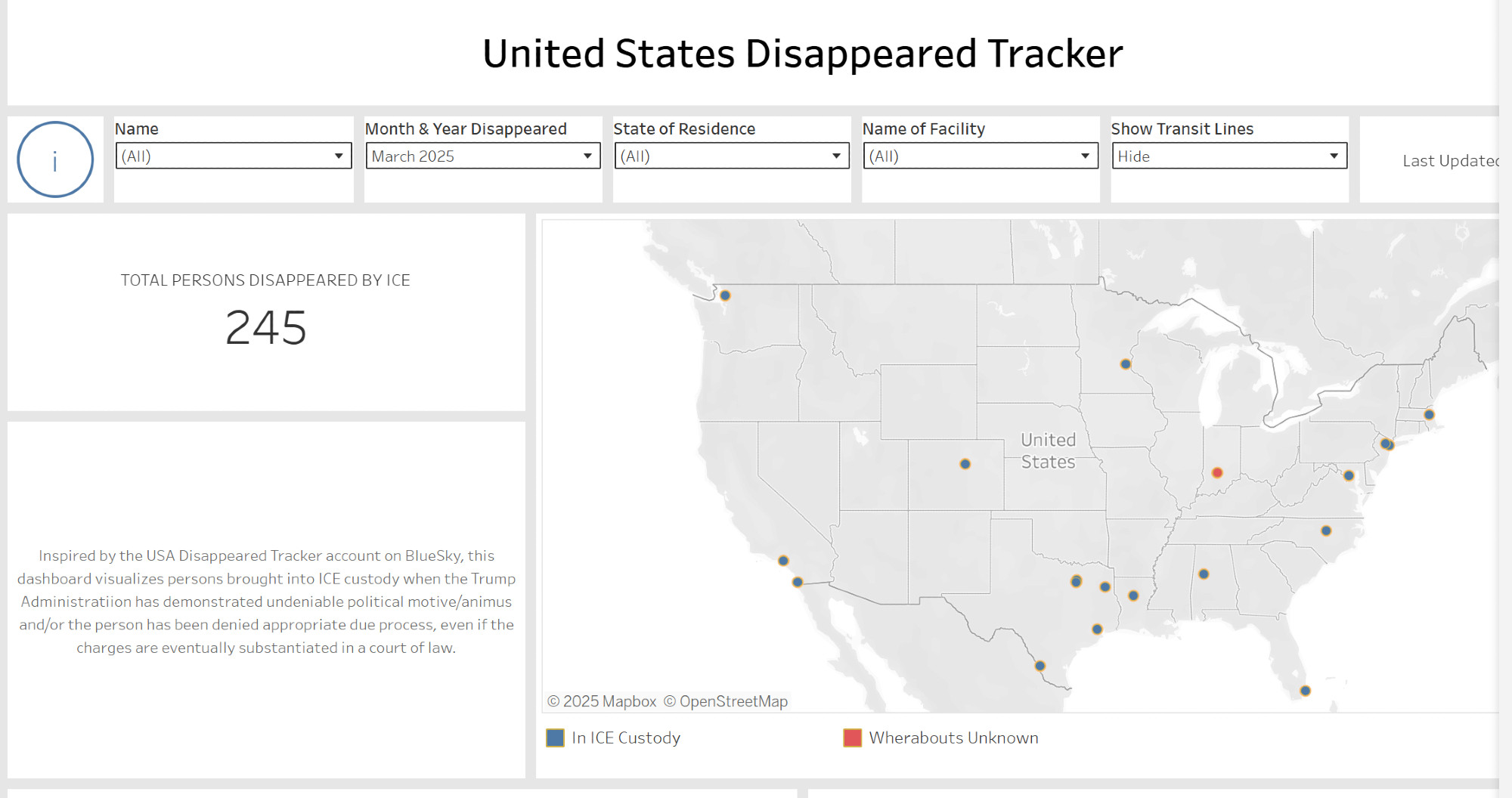Select the map marker in Washington state
The image size is (1512, 798).
(725, 295)
